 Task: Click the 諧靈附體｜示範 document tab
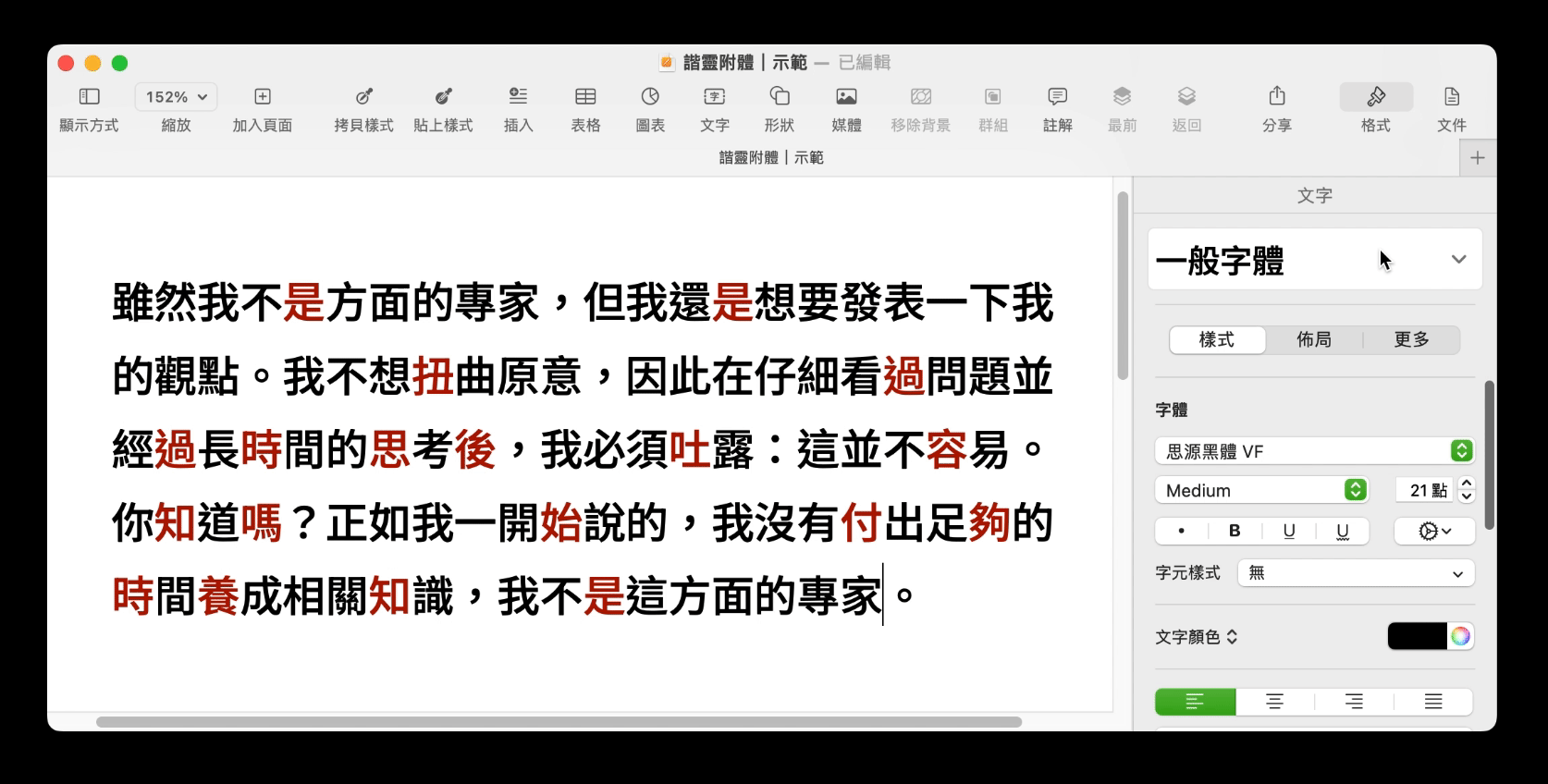coord(771,158)
